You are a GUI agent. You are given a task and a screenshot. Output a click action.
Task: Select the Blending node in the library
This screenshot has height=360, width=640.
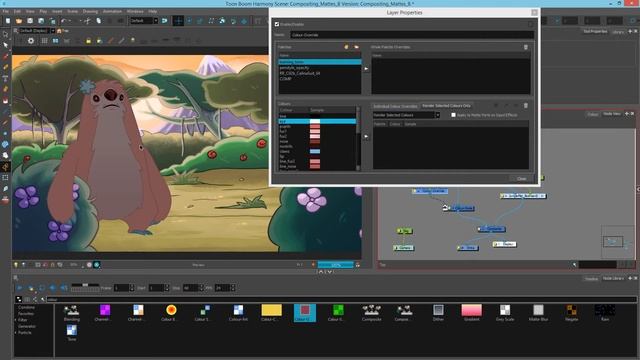tap(72, 313)
